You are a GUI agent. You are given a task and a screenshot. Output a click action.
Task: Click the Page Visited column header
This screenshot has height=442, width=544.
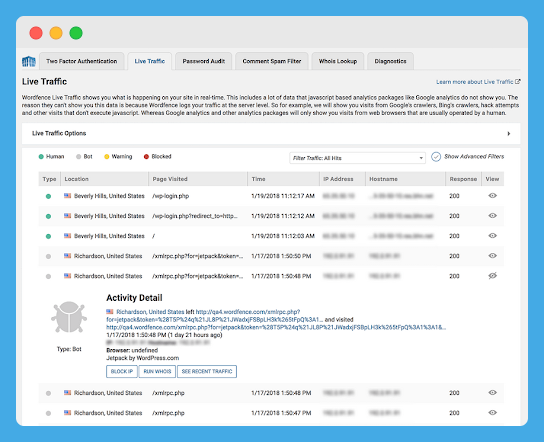coord(198,179)
